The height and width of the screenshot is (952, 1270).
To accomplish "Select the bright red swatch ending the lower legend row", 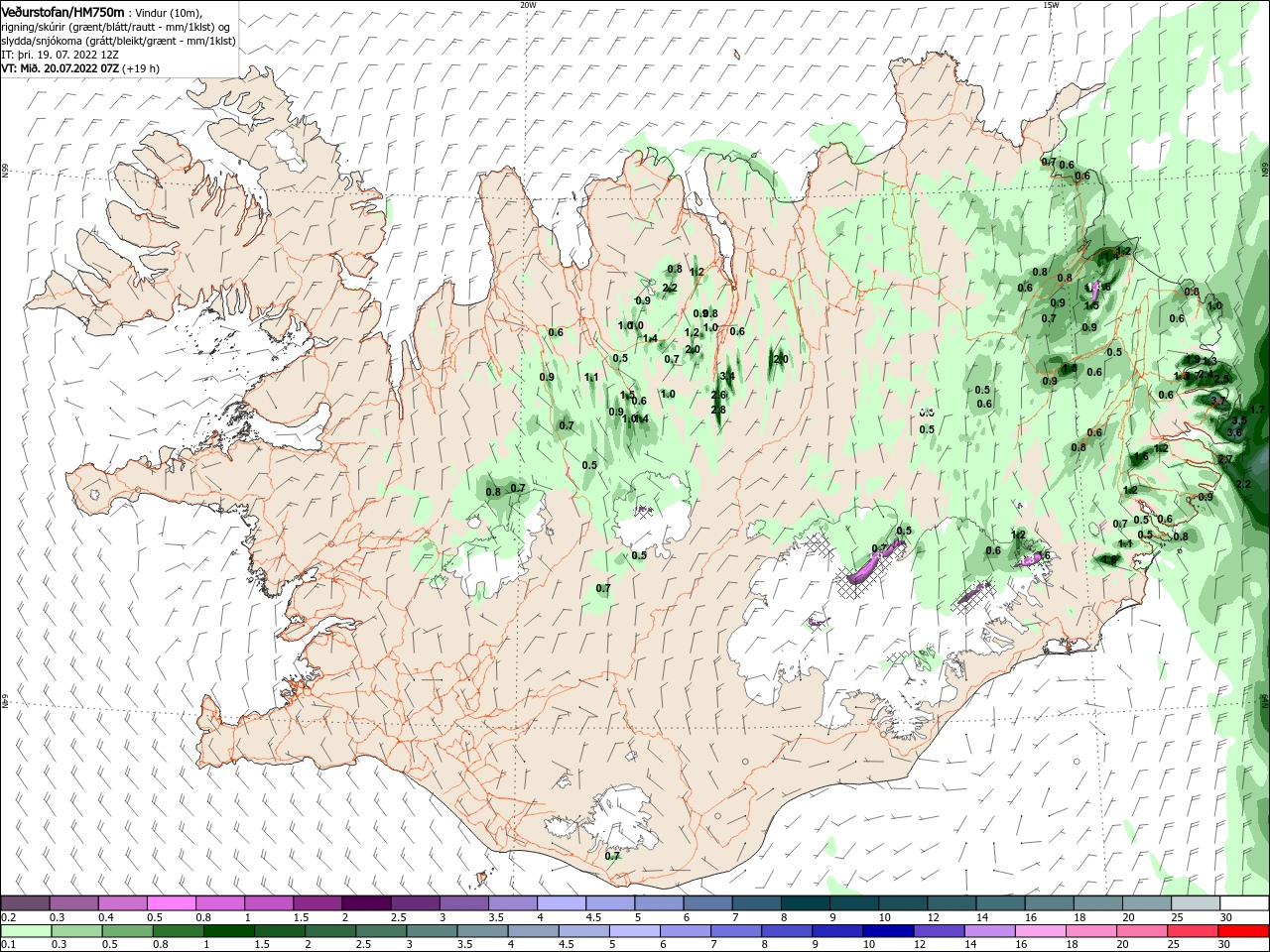I will [1244, 931].
